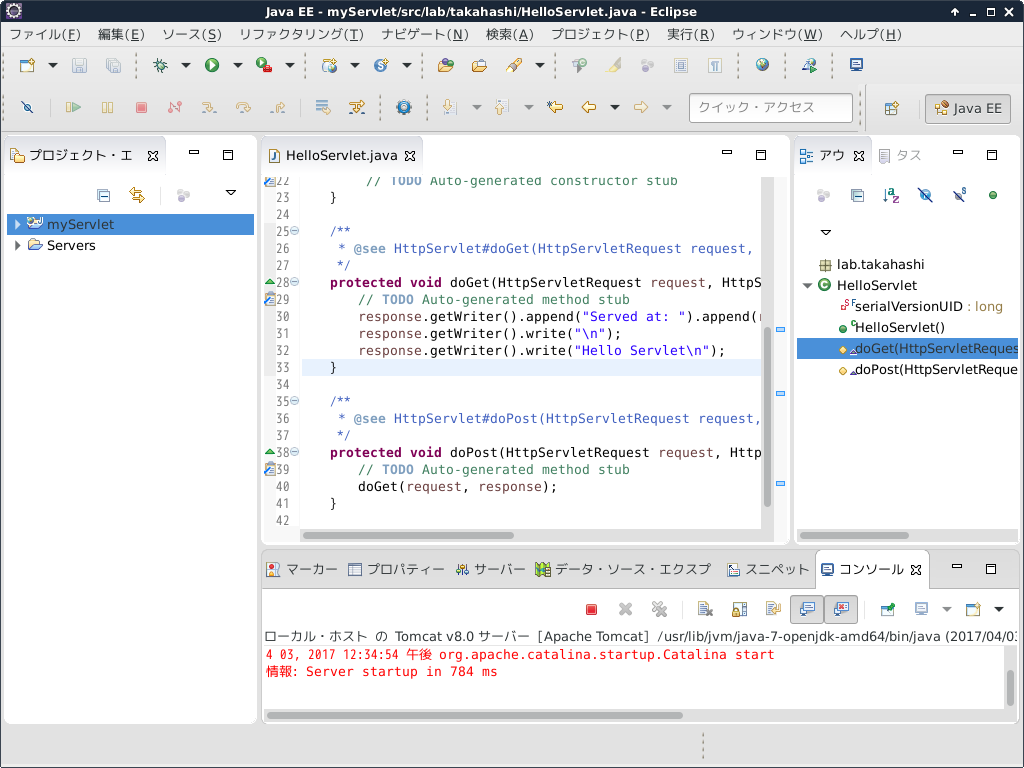
Task: Click the Step Over icon
Action: click(x=243, y=107)
